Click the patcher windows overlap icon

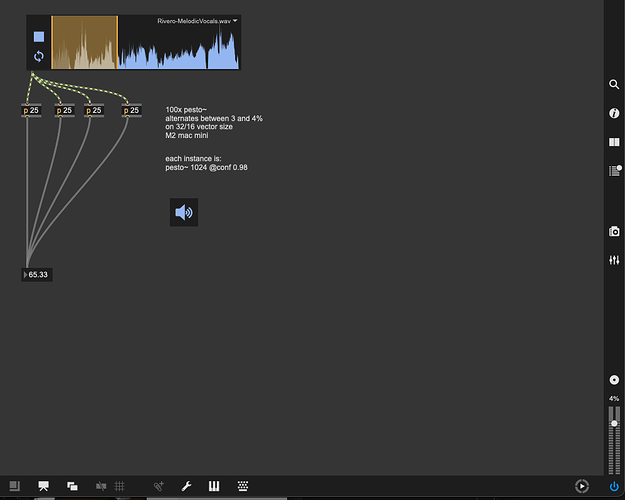tap(72, 486)
